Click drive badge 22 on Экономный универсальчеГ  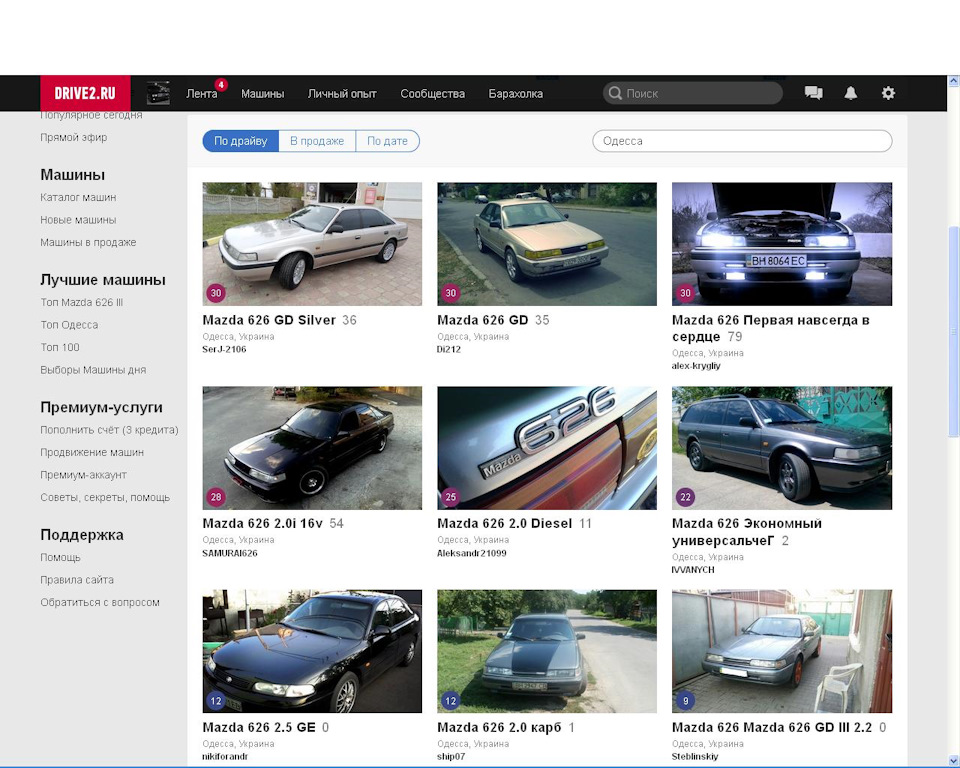686,497
